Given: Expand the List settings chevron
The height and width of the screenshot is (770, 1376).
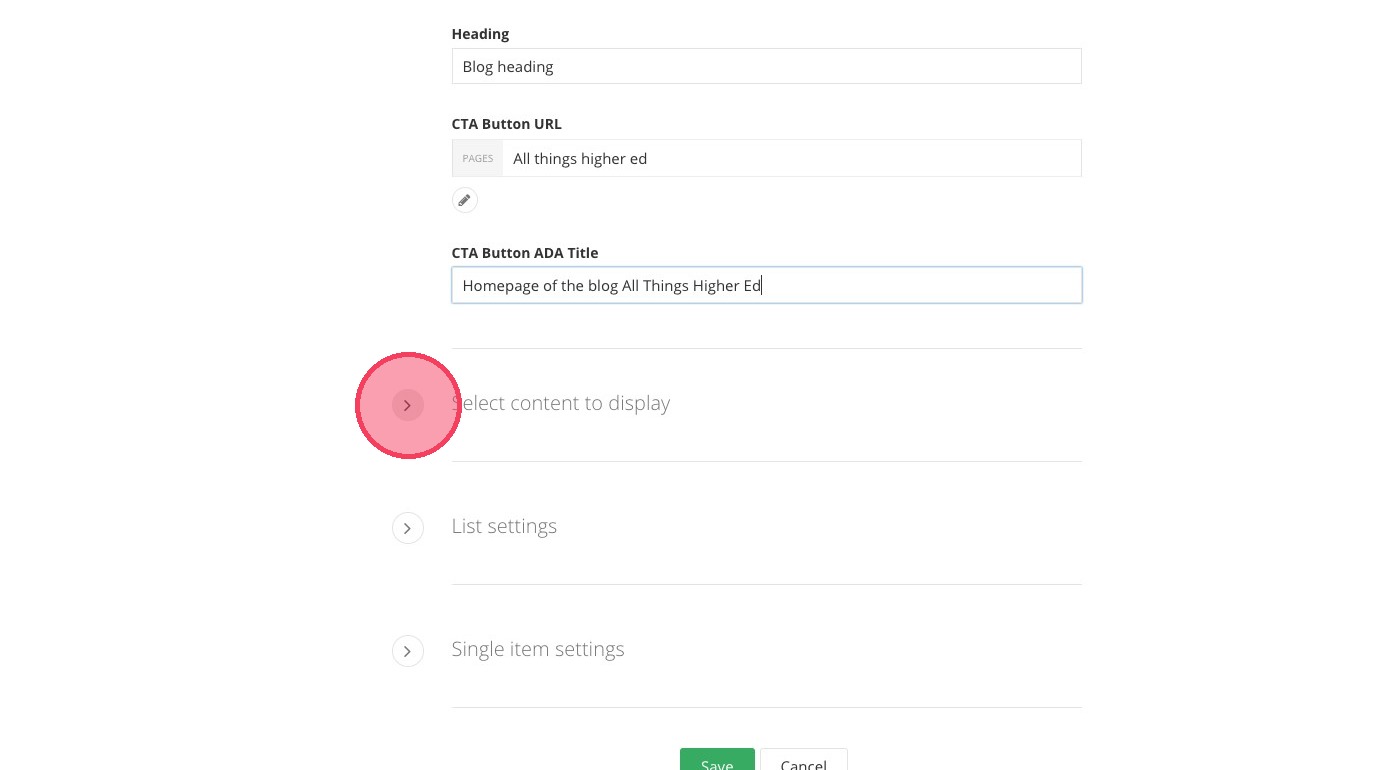Looking at the screenshot, I should (407, 528).
